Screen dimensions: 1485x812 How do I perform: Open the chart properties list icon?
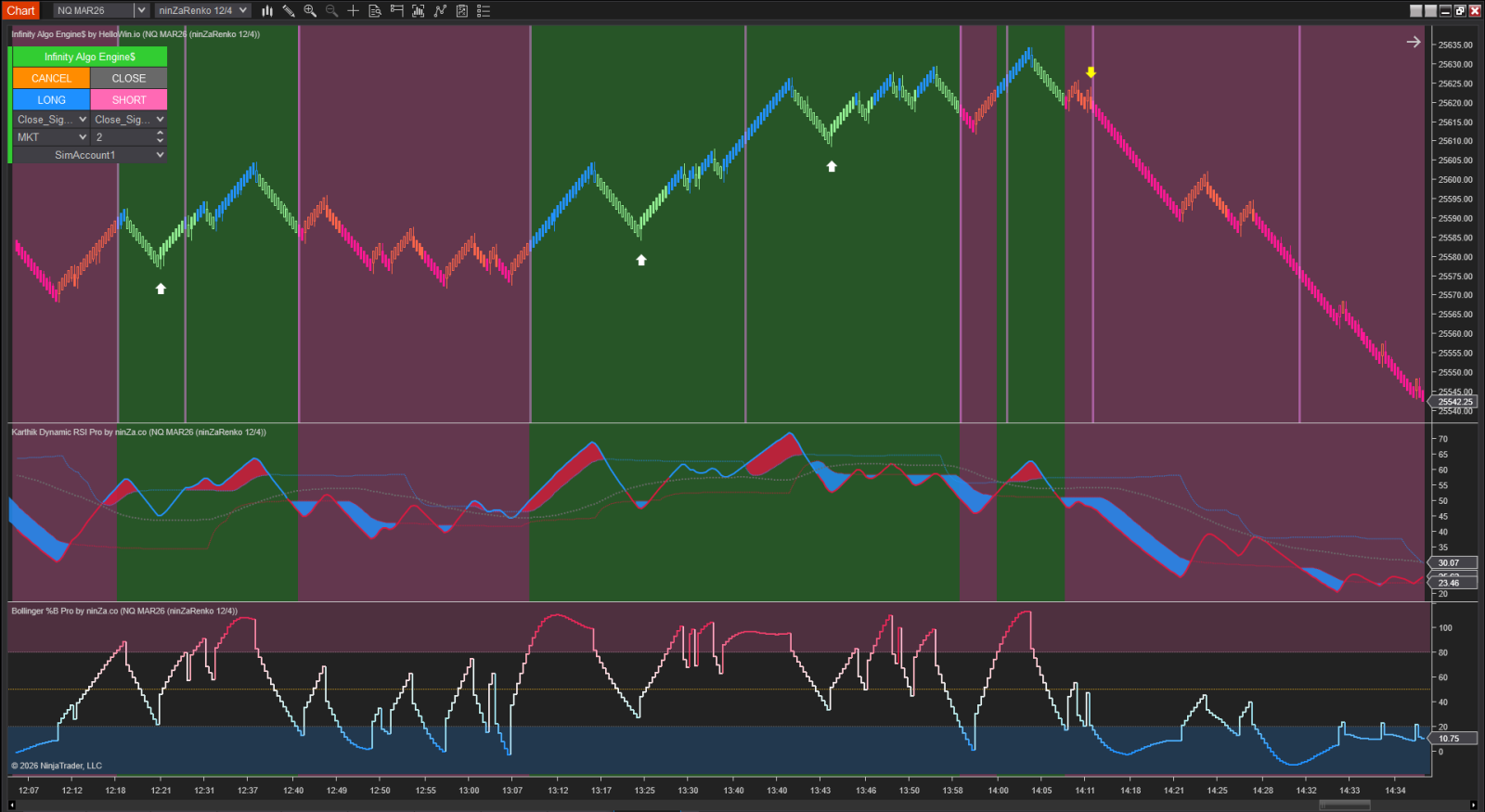484,11
